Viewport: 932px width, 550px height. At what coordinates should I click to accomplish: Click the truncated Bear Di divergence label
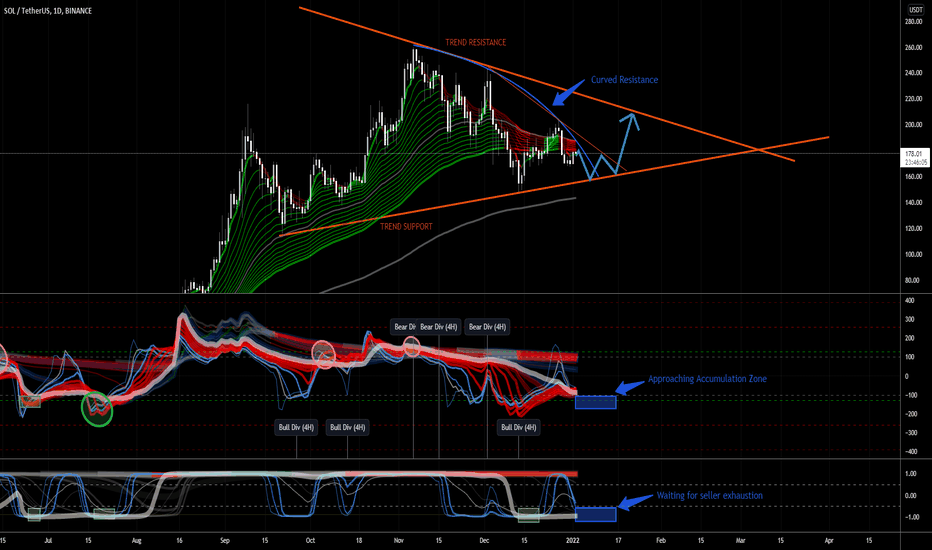tap(404, 326)
